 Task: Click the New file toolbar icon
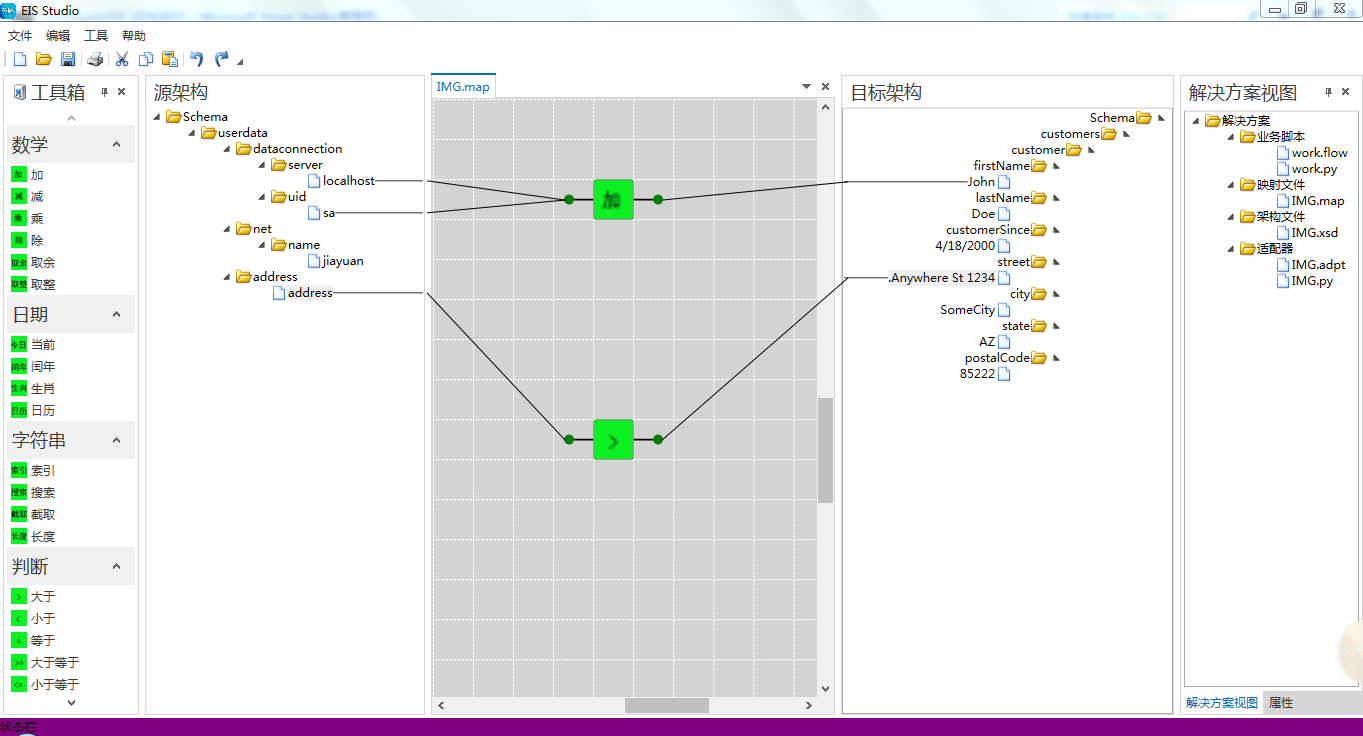coord(20,59)
